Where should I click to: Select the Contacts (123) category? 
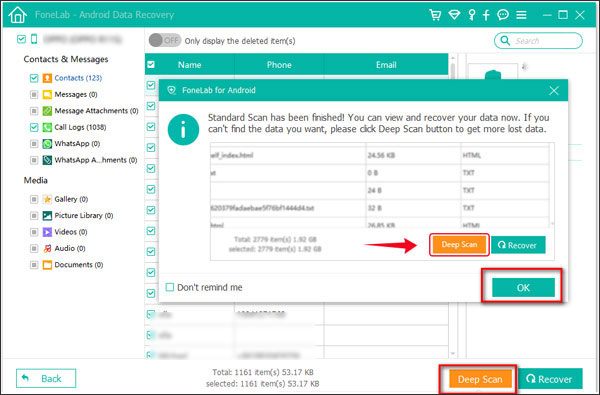click(78, 78)
